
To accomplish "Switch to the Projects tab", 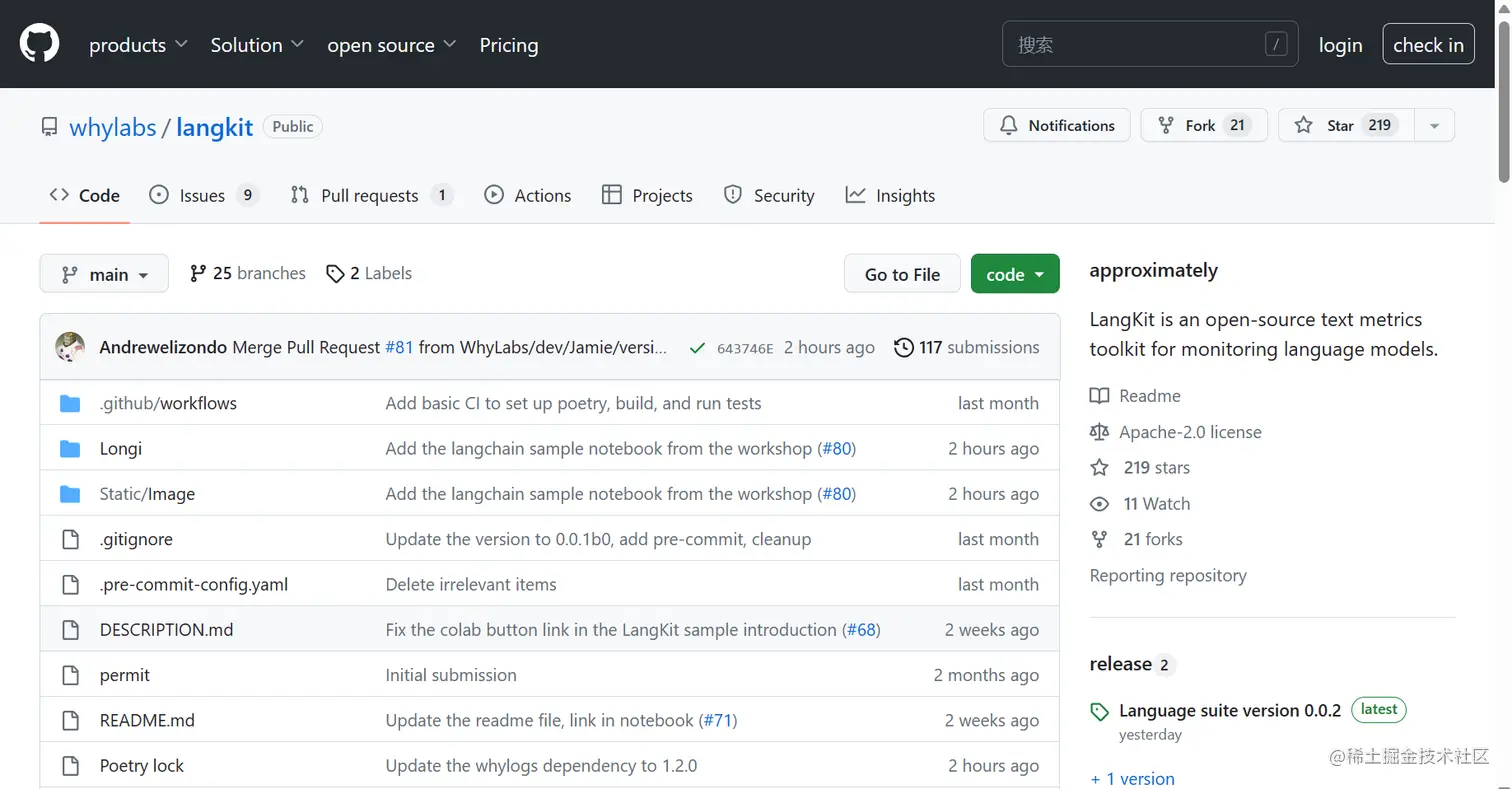I will pos(647,196).
